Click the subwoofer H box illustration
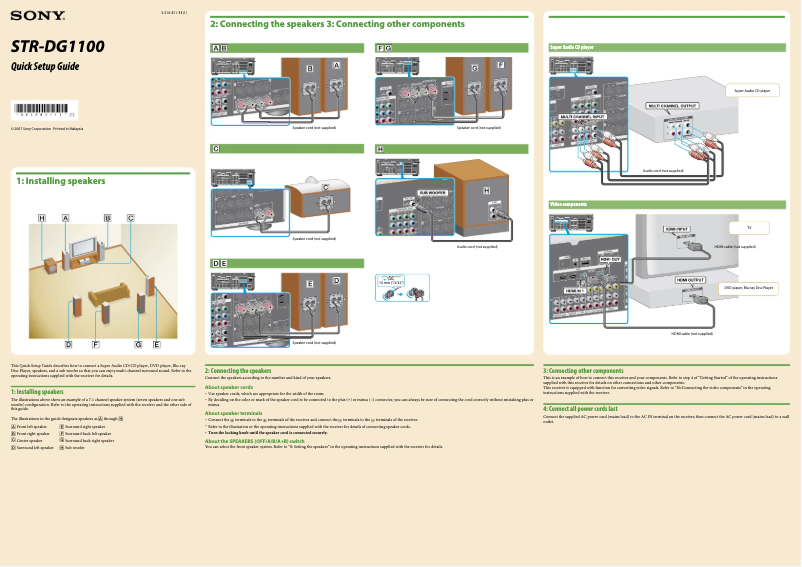Image resolution: width=802 pixels, height=567 pixels. (487, 205)
